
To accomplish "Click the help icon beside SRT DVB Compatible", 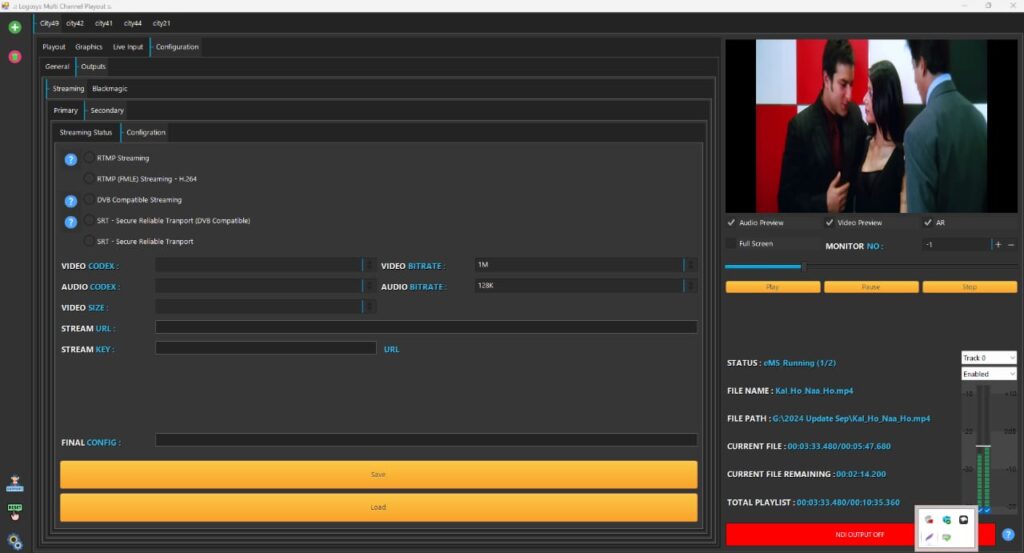I will coord(71,222).
